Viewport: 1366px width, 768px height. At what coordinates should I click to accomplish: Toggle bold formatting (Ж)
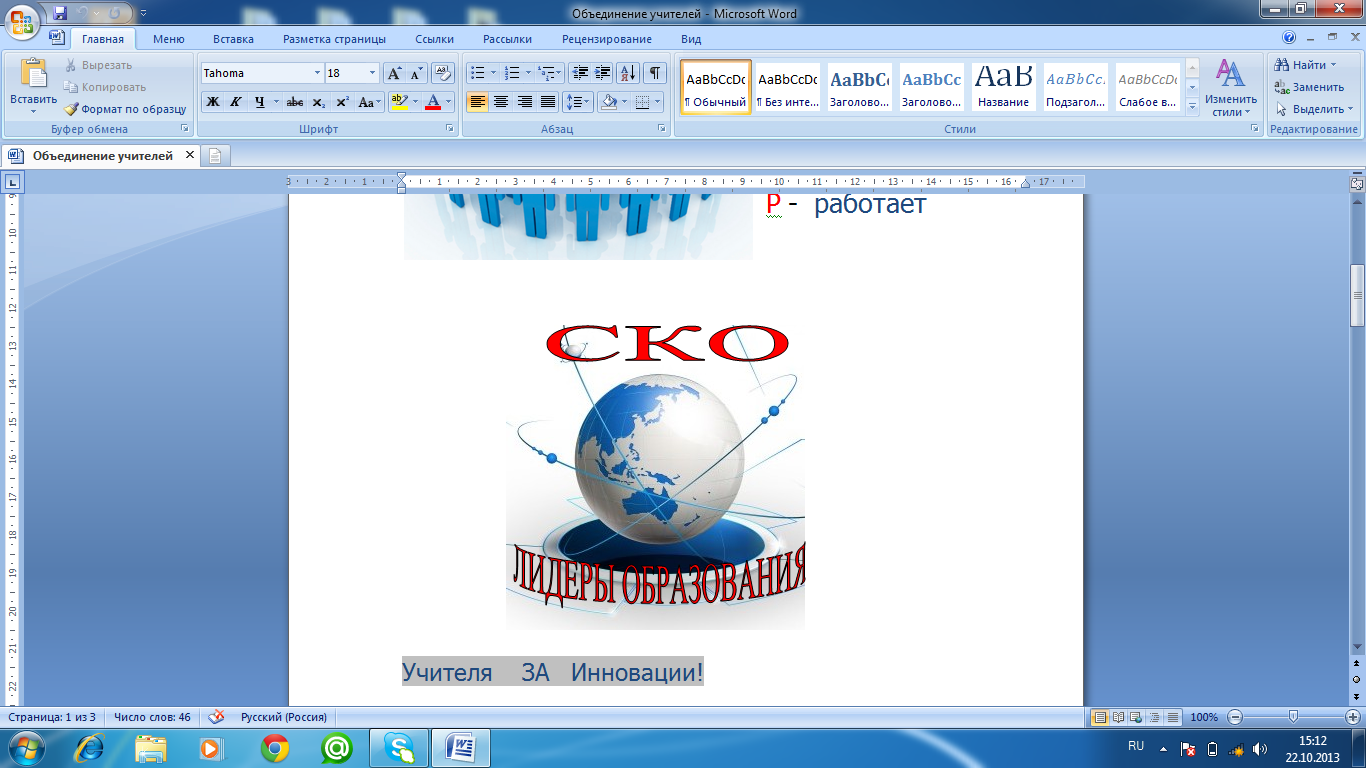pyautogui.click(x=212, y=102)
